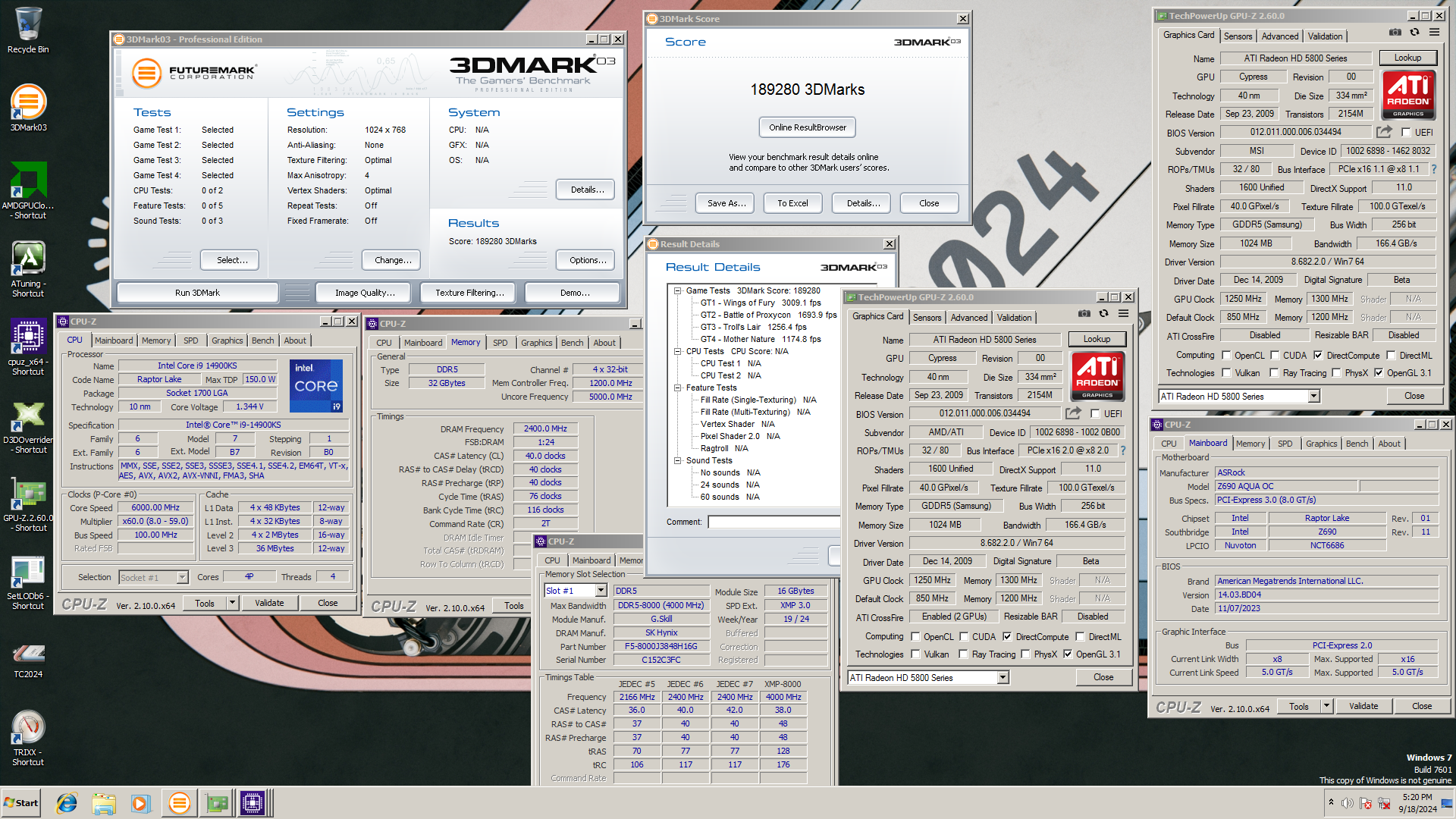Click Run 3DMark button
1456x819 pixels.
197,293
